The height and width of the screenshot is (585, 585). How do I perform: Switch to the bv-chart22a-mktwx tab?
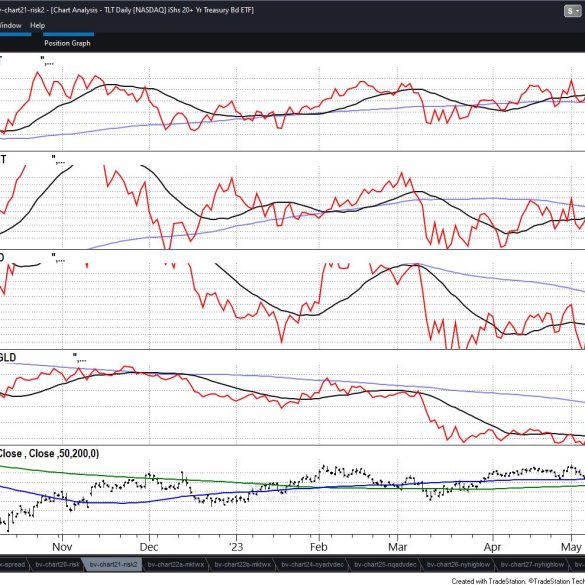[x=175, y=564]
